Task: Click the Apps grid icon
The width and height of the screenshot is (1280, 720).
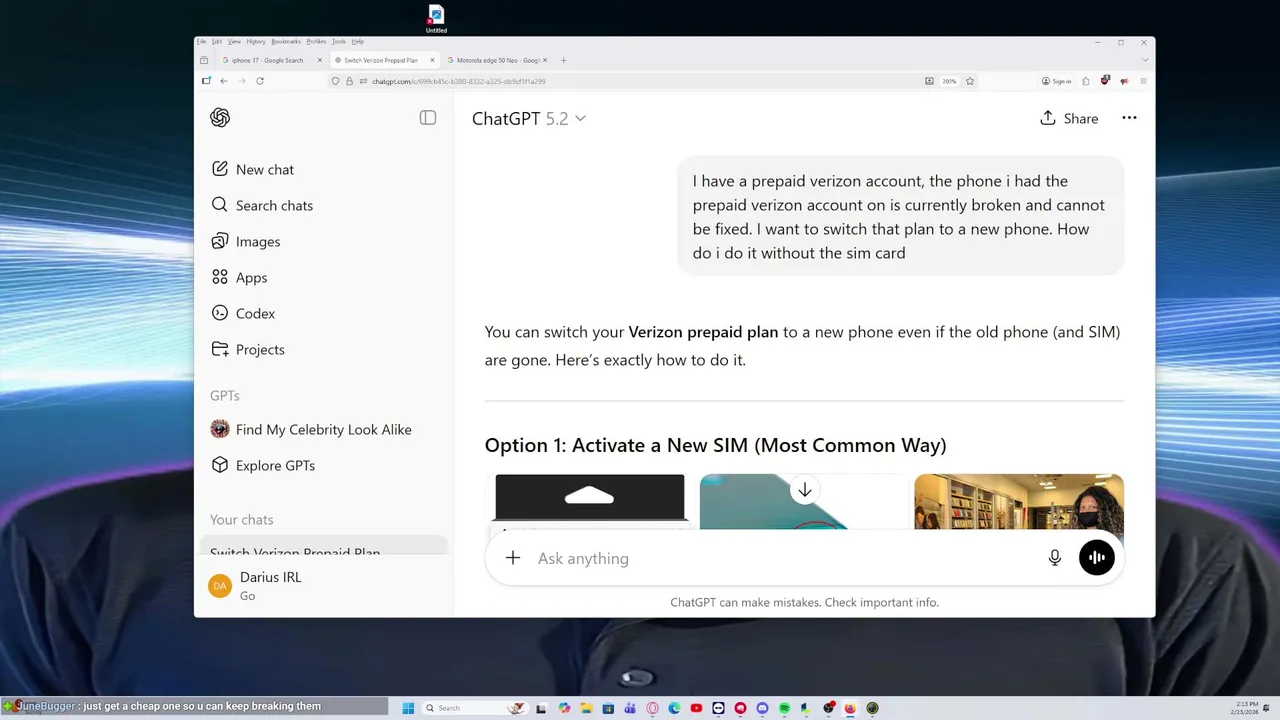Action: [x=220, y=277]
